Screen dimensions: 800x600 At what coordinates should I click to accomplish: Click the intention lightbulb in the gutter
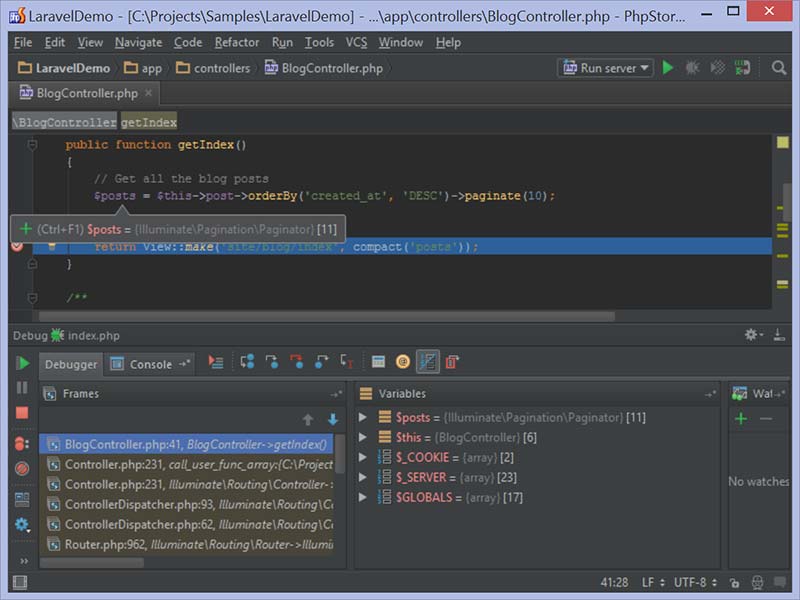(x=52, y=247)
